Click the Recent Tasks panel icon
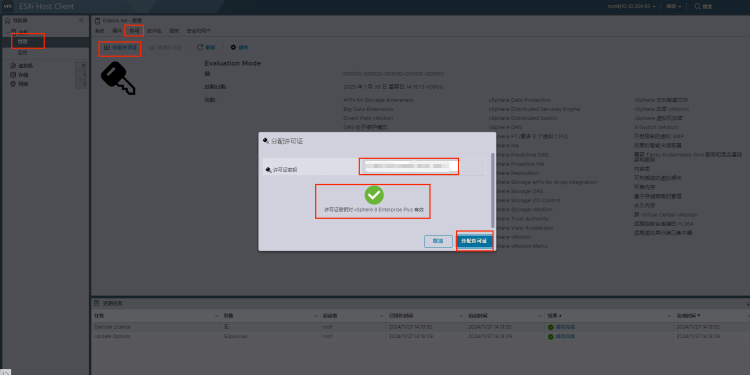Viewport: 750px width, 375px height. 97,303
